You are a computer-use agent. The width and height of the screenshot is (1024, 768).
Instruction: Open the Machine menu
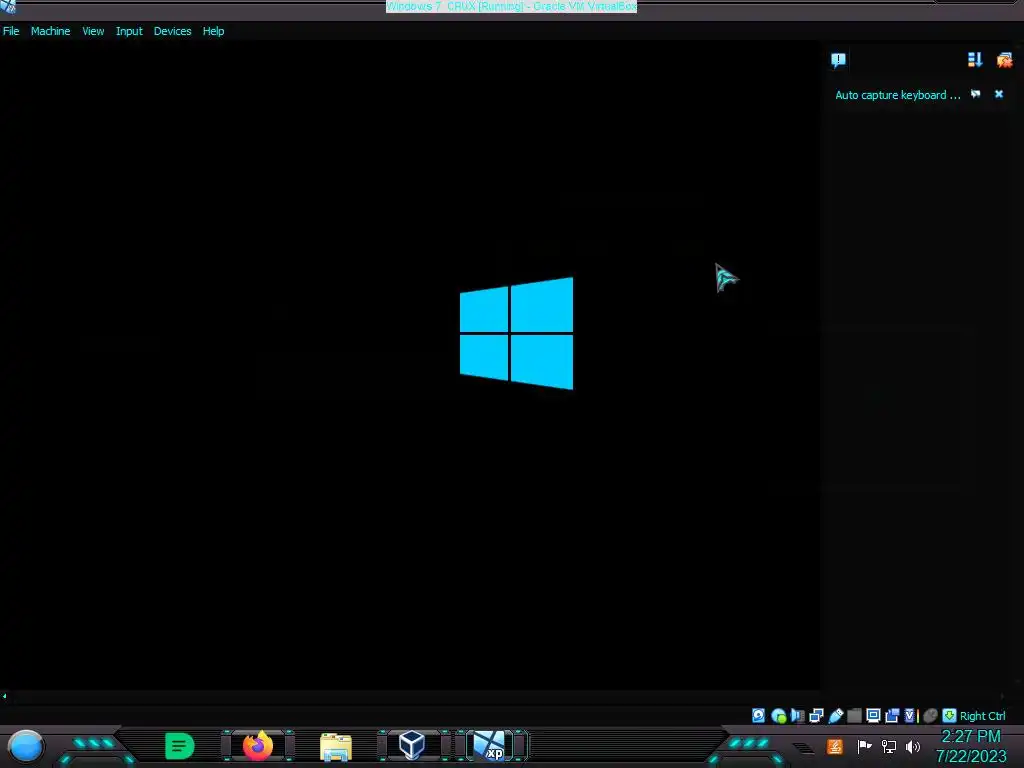point(50,31)
